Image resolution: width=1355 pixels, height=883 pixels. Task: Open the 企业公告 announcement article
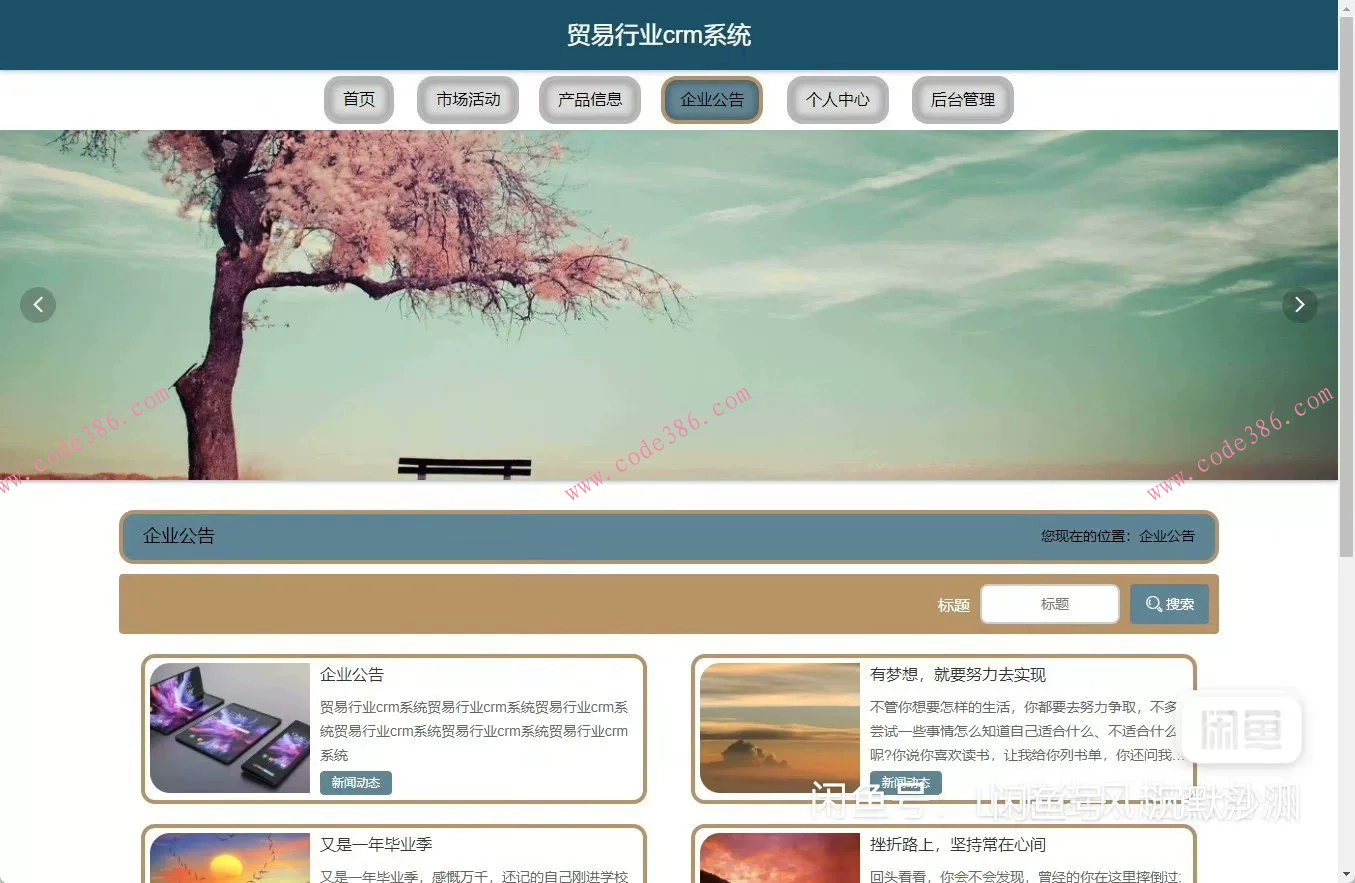click(352, 675)
